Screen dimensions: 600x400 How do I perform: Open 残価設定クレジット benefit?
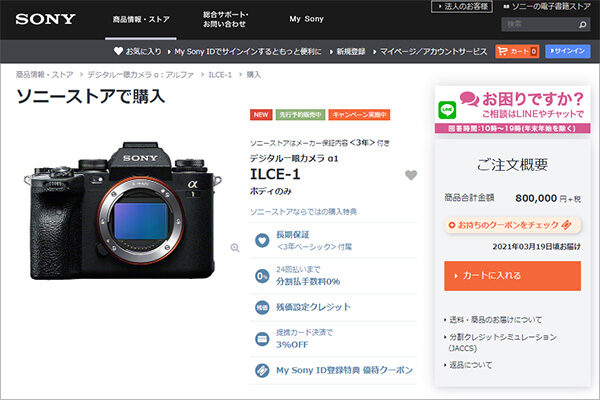click(x=333, y=307)
